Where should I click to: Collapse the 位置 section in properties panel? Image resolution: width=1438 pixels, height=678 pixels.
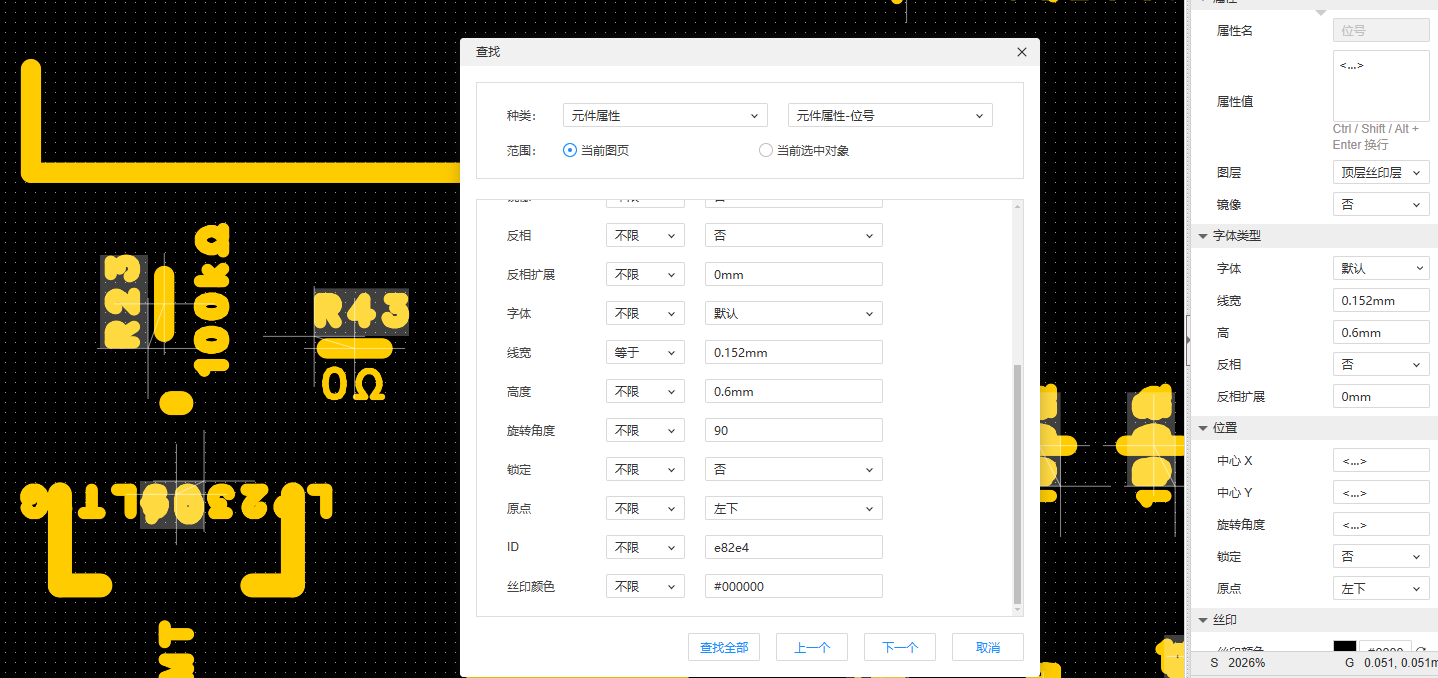point(1203,428)
